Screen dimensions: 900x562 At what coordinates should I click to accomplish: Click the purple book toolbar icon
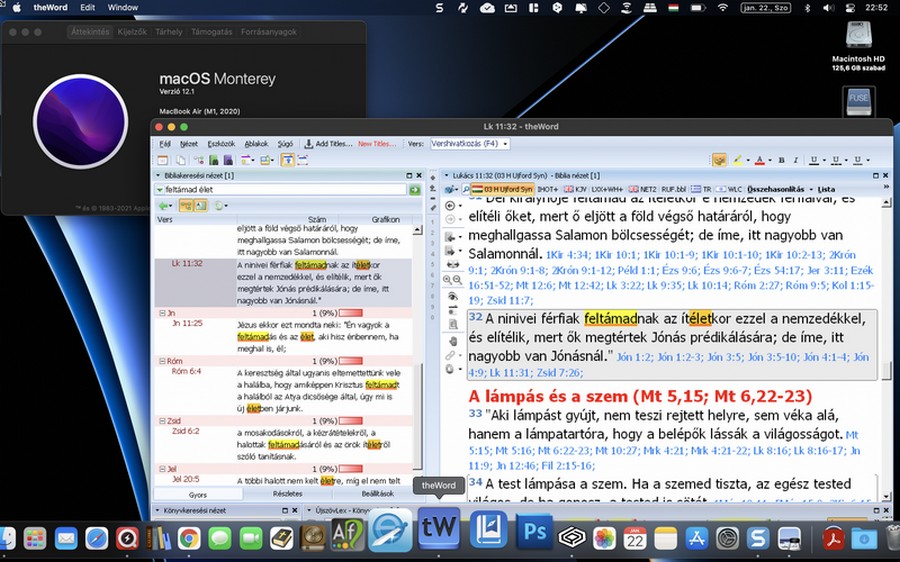[x=228, y=160]
